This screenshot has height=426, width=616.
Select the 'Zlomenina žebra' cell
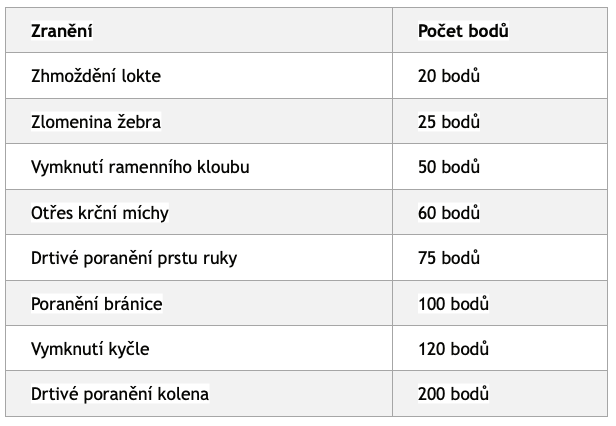click(96, 122)
